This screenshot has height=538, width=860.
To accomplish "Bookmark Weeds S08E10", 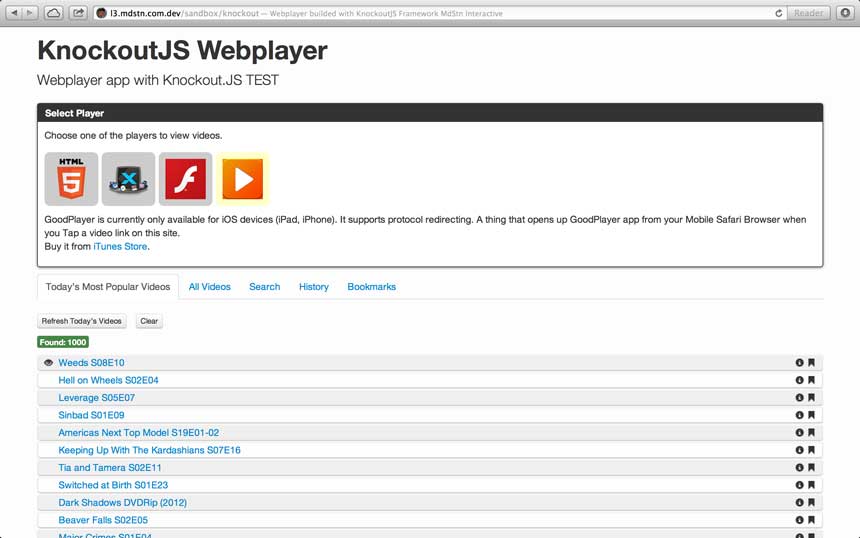I will 811,363.
